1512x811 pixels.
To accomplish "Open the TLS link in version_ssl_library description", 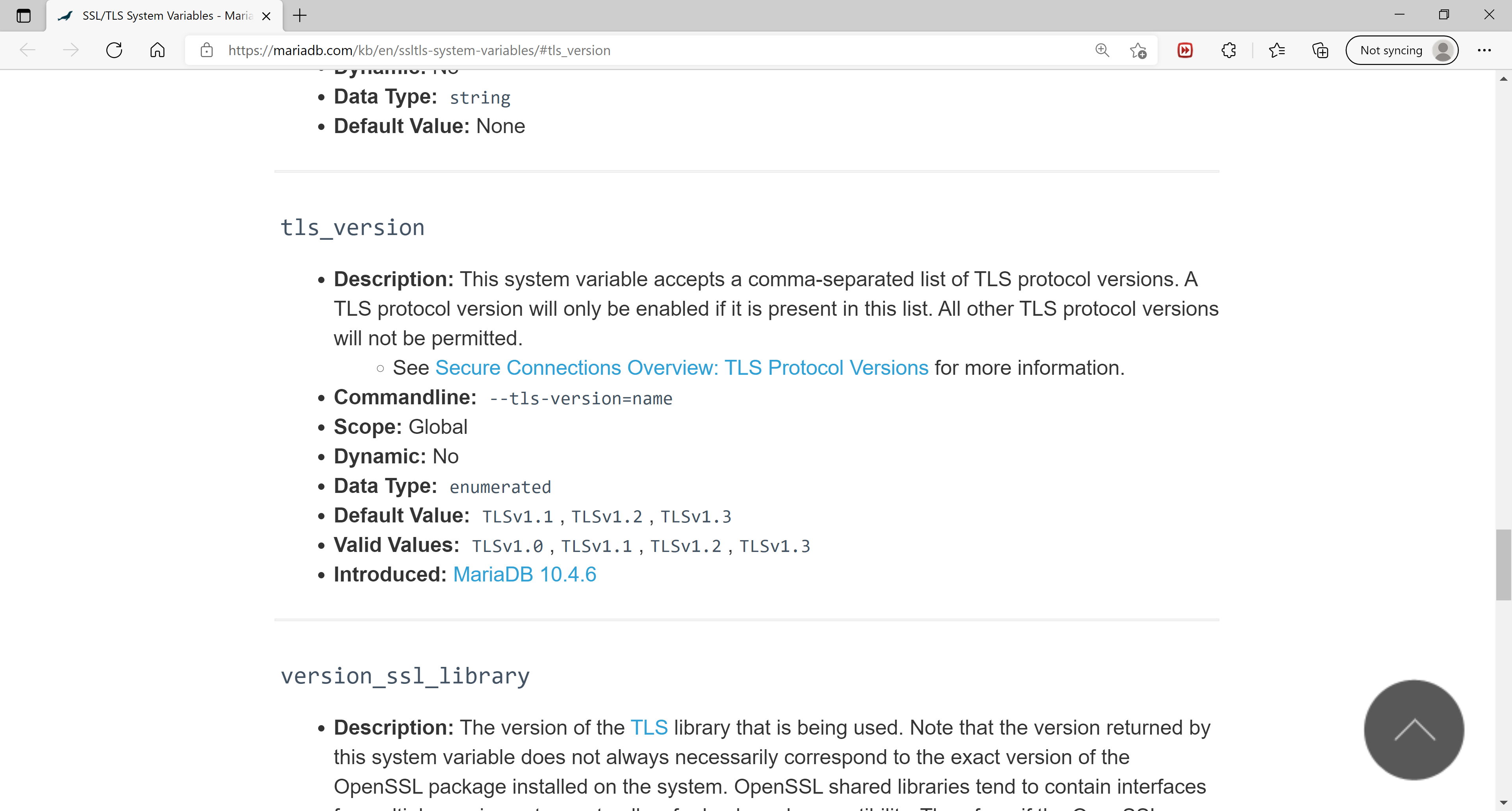I will [649, 728].
